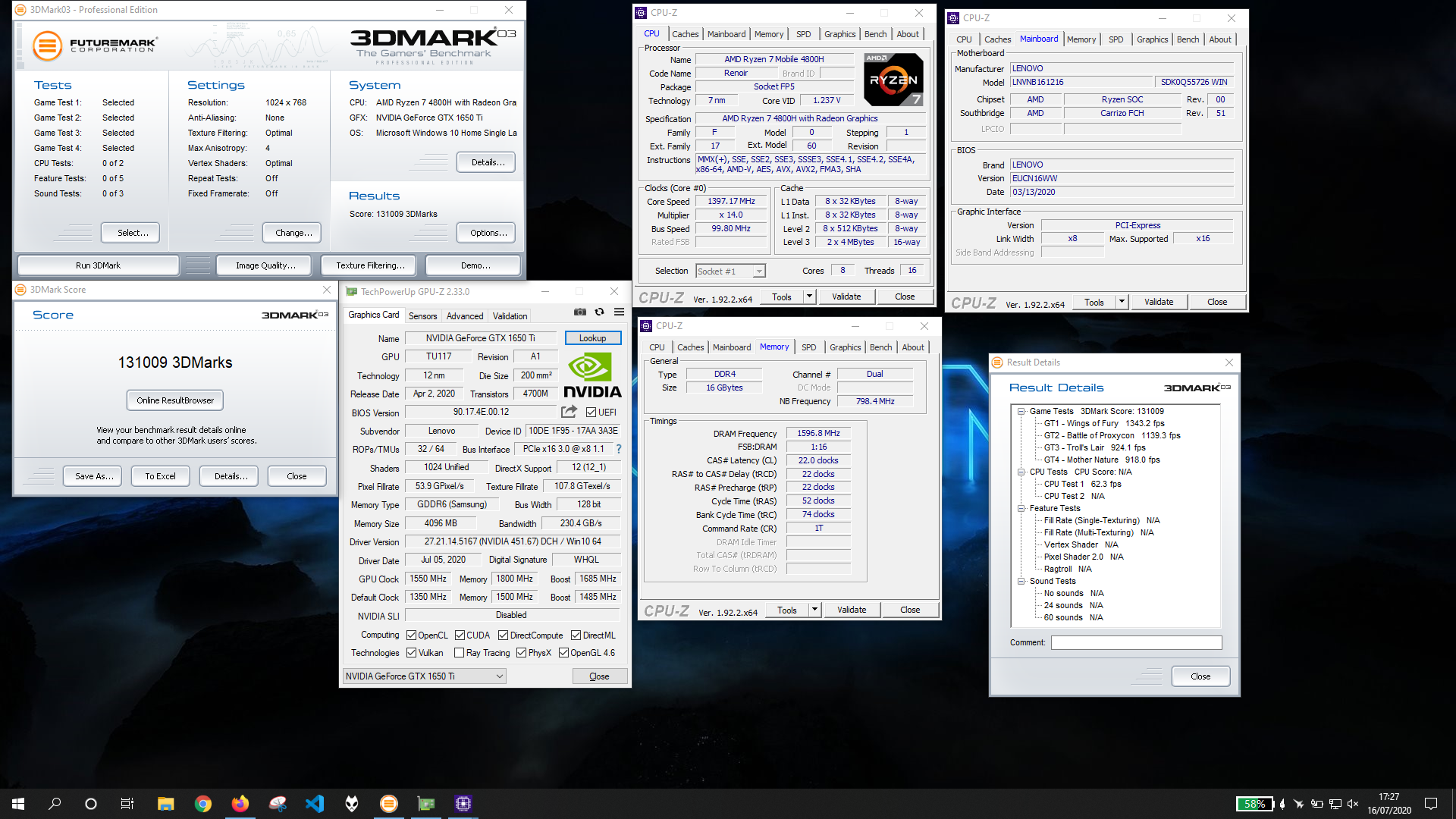Collapse the Feature Tests tree node
Screen dimensions: 1456x819
point(1021,508)
